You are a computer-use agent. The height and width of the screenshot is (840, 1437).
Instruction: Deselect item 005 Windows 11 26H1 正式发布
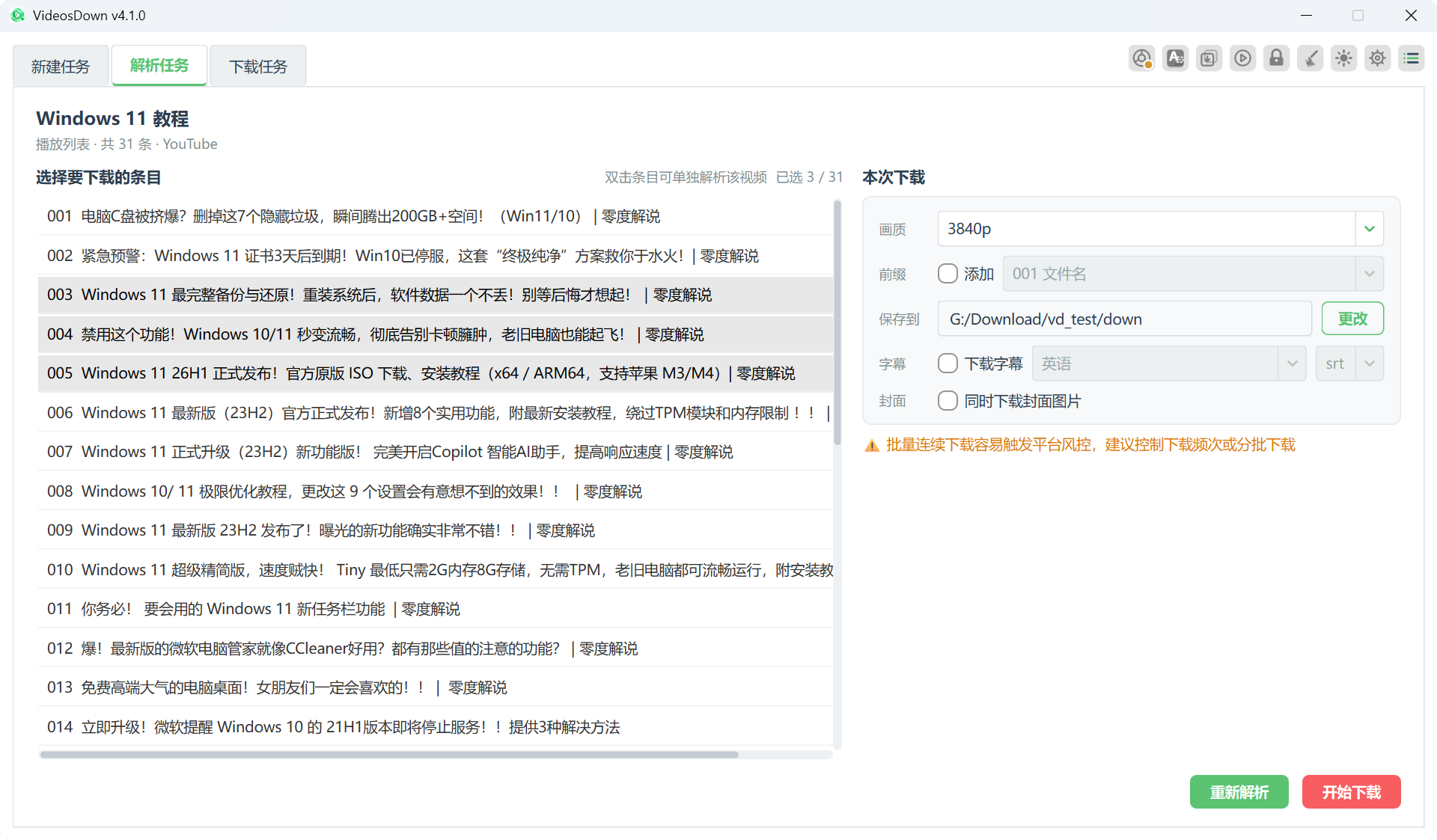point(436,373)
